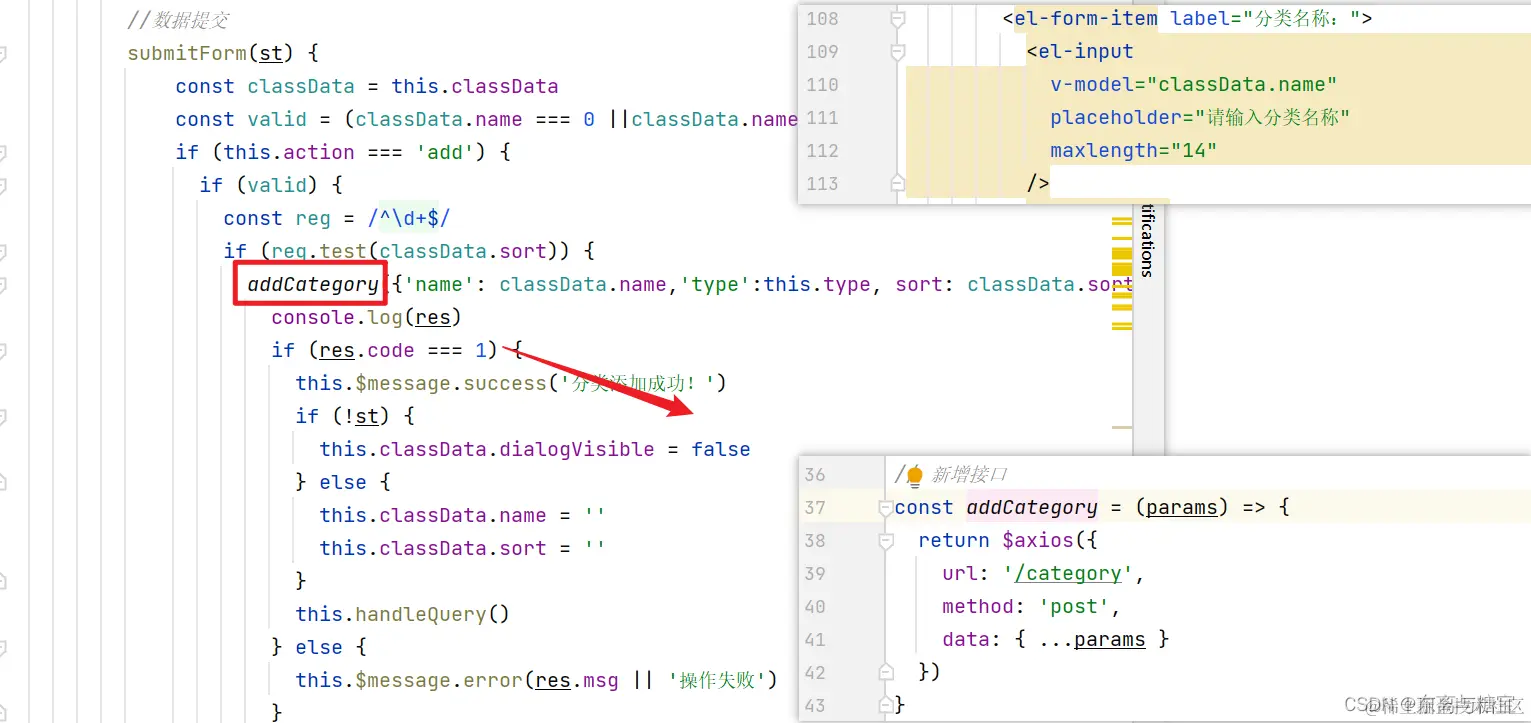The height and width of the screenshot is (723, 1531).
Task: Click the this.action === 'add' condition
Action: tap(355, 152)
